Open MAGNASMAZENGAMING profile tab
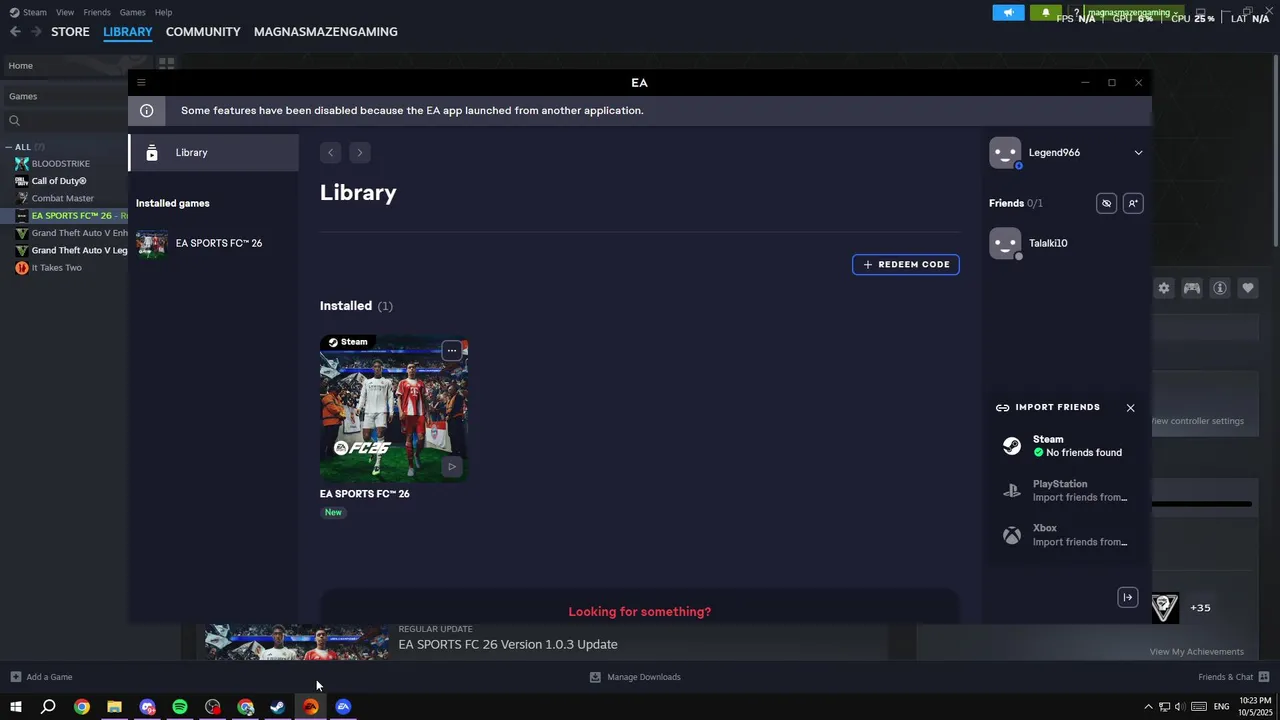Viewport: 1280px width, 720px height. [x=326, y=32]
